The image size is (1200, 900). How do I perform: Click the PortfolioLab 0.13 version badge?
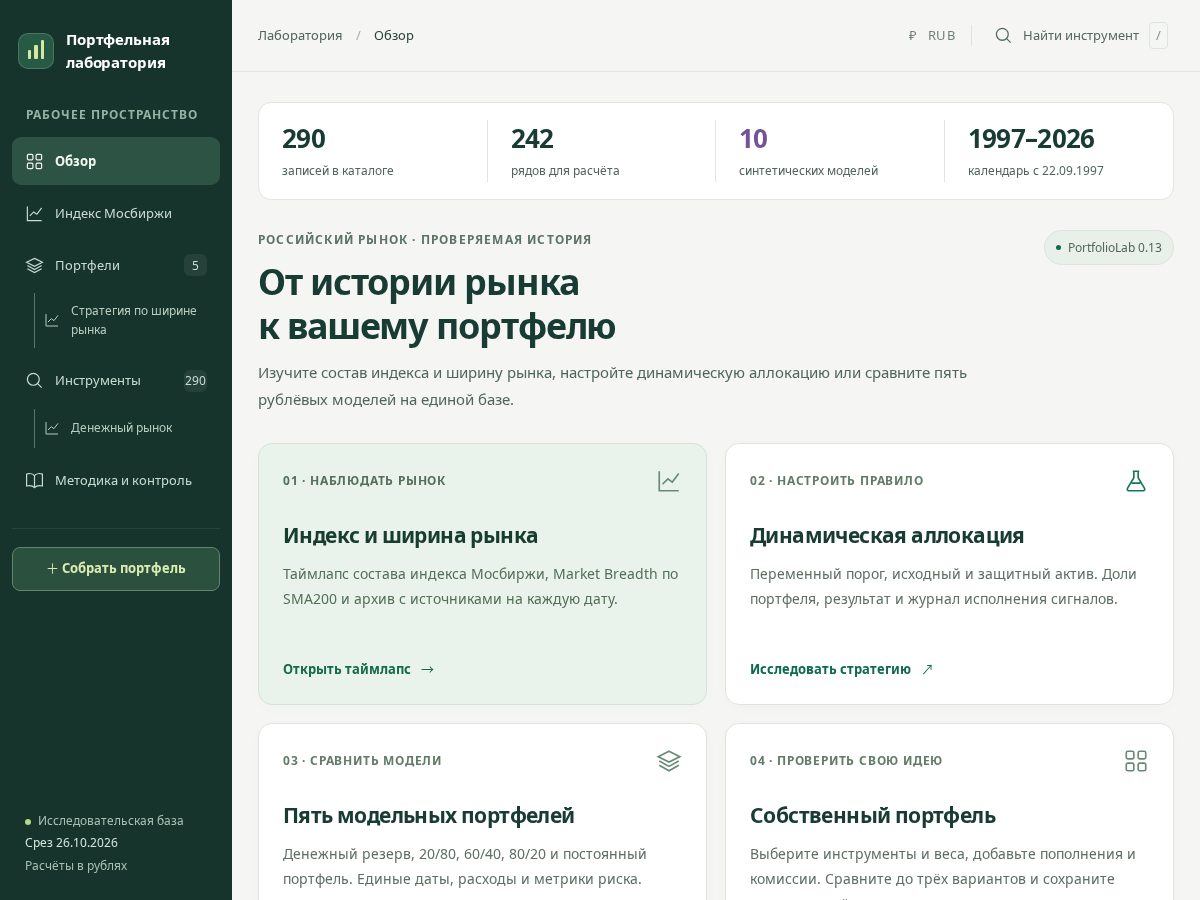[1109, 247]
